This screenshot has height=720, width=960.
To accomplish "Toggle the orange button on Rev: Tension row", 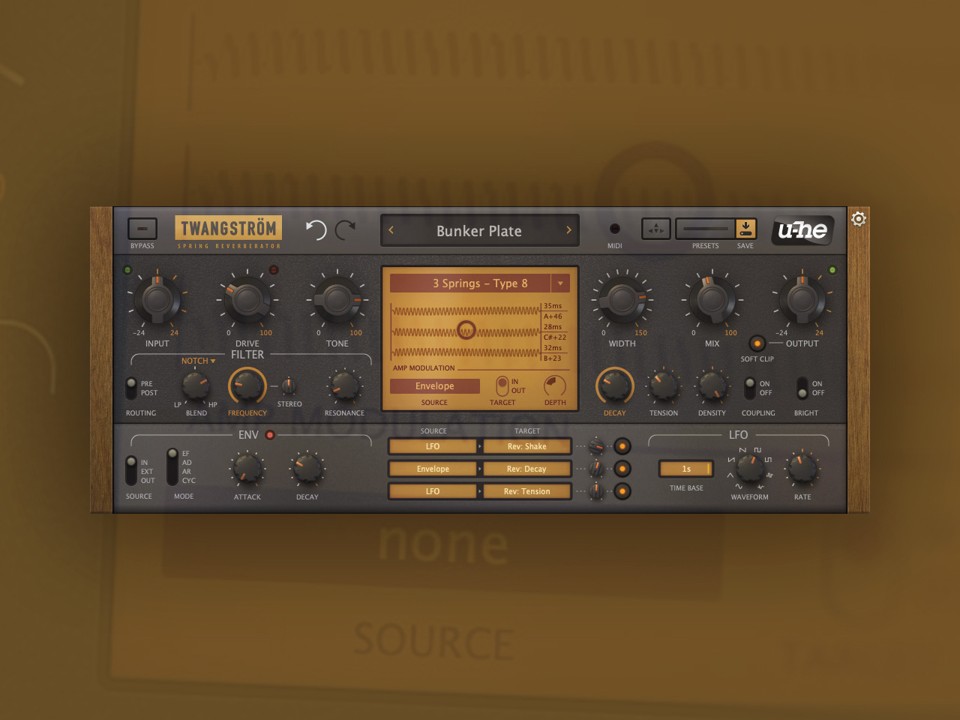I will pyautogui.click(x=622, y=491).
